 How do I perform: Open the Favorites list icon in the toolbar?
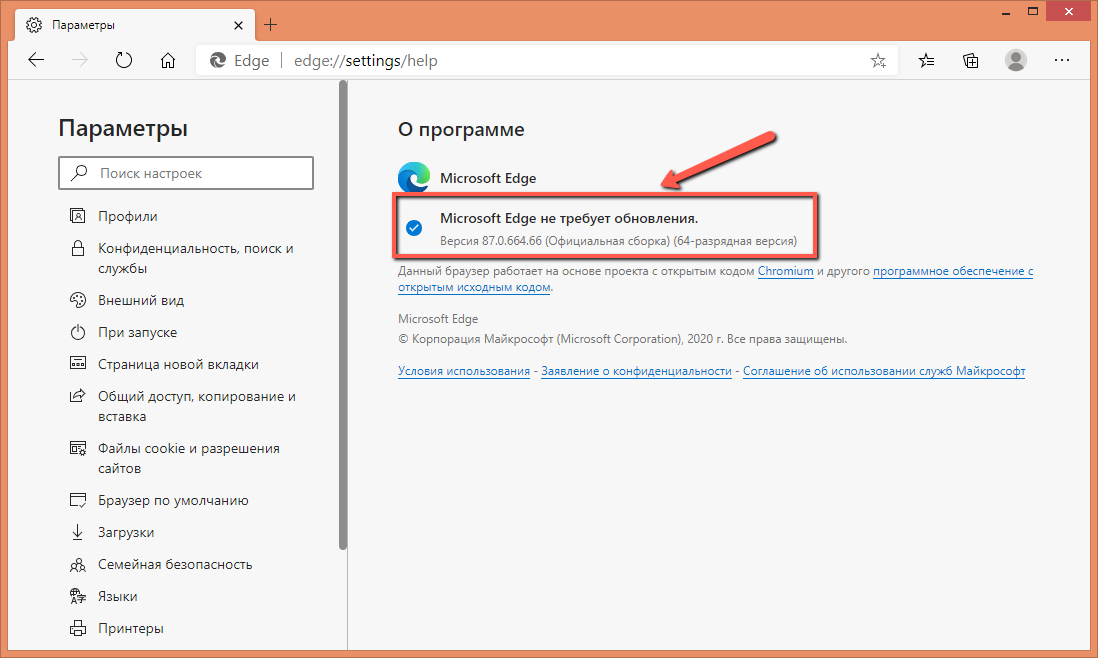point(926,61)
